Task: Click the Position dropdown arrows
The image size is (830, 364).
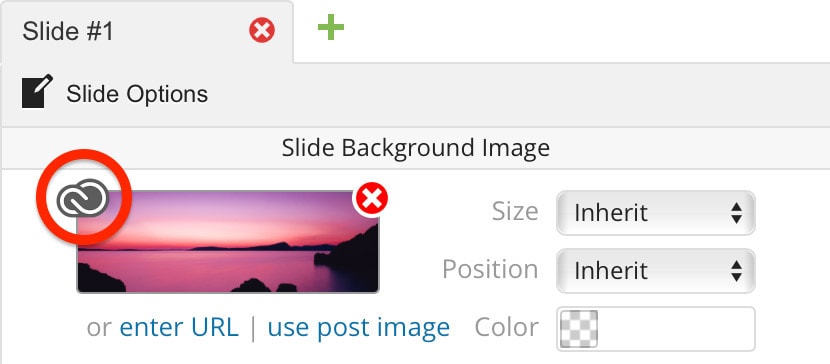Action: coord(736,271)
